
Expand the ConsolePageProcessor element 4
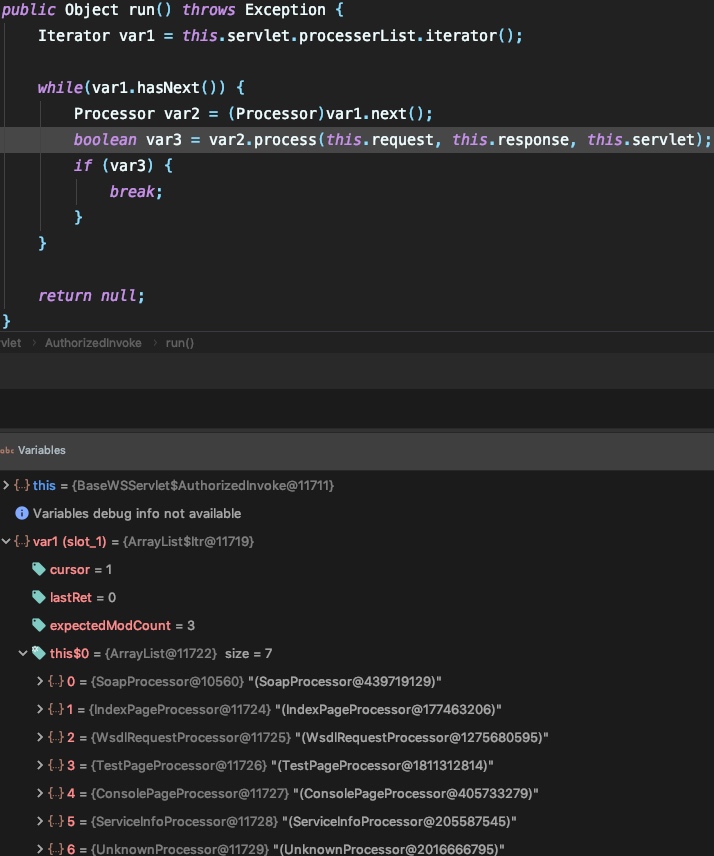[x=40, y=793]
